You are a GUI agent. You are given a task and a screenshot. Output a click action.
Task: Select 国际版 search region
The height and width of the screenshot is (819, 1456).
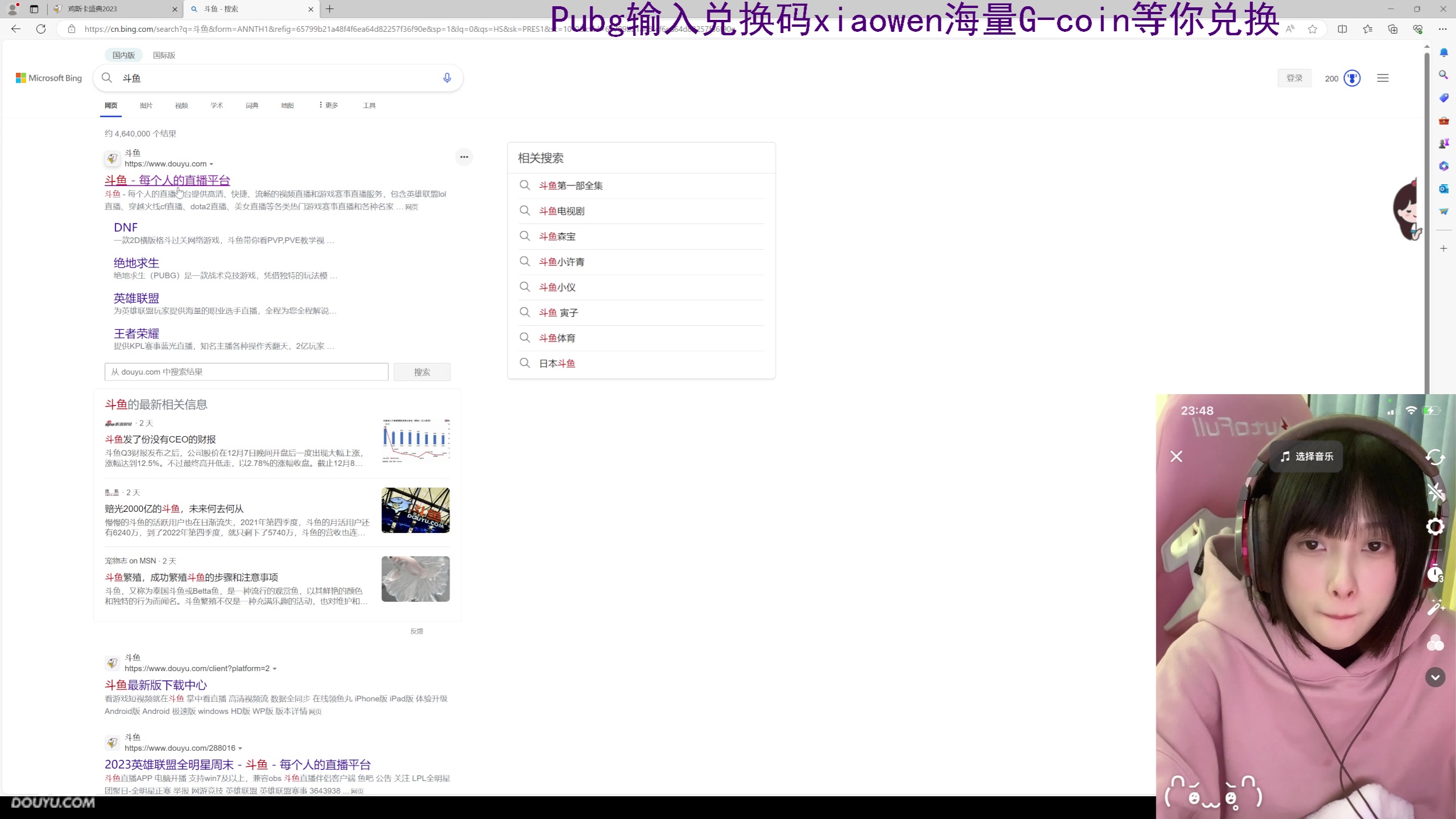[x=164, y=55]
